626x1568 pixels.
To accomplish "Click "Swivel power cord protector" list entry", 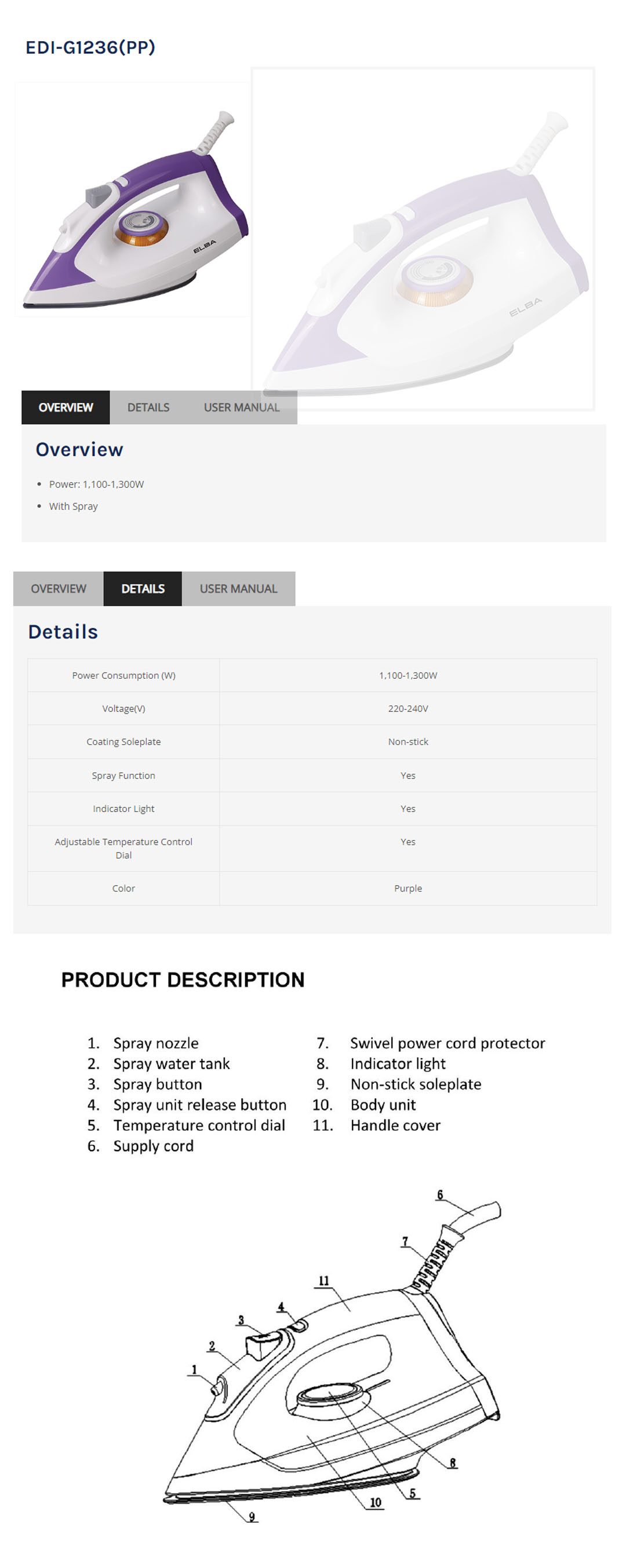I will click(447, 1043).
